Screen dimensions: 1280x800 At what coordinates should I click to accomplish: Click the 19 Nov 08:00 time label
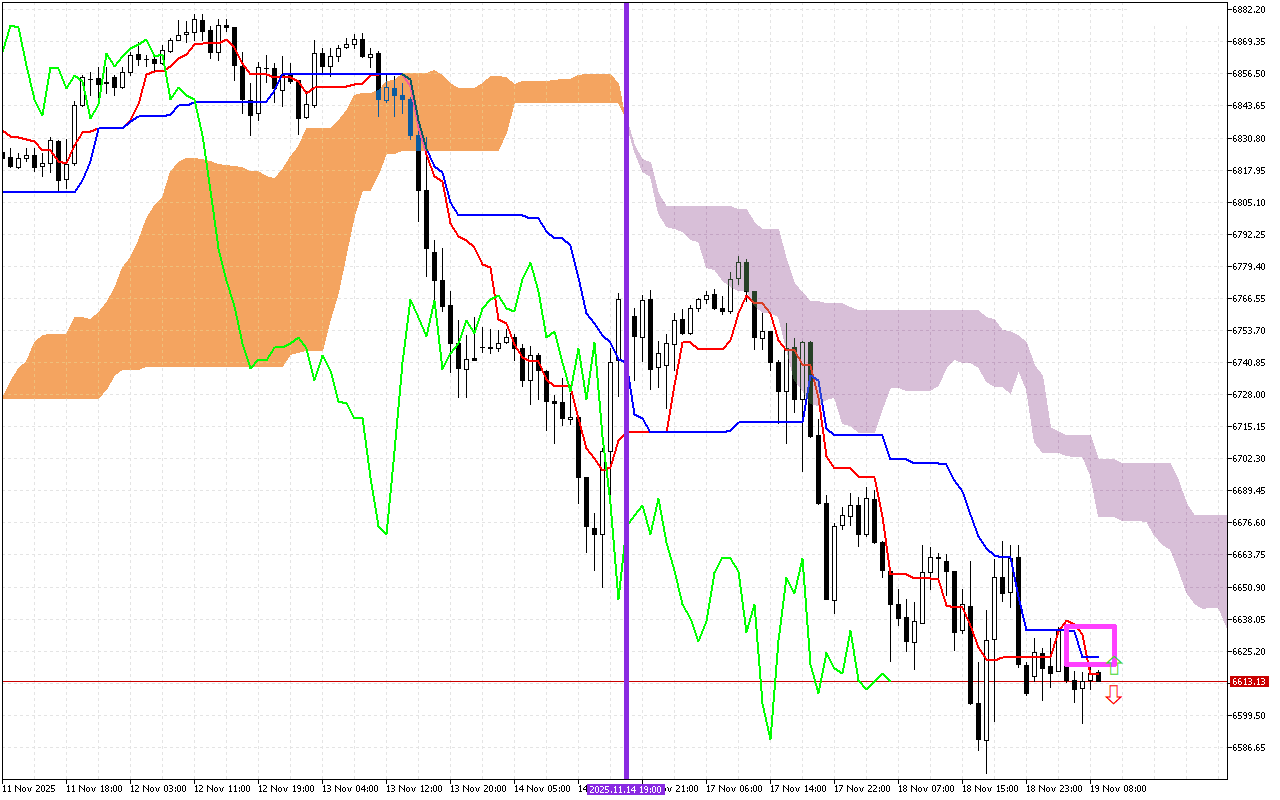point(1117,789)
